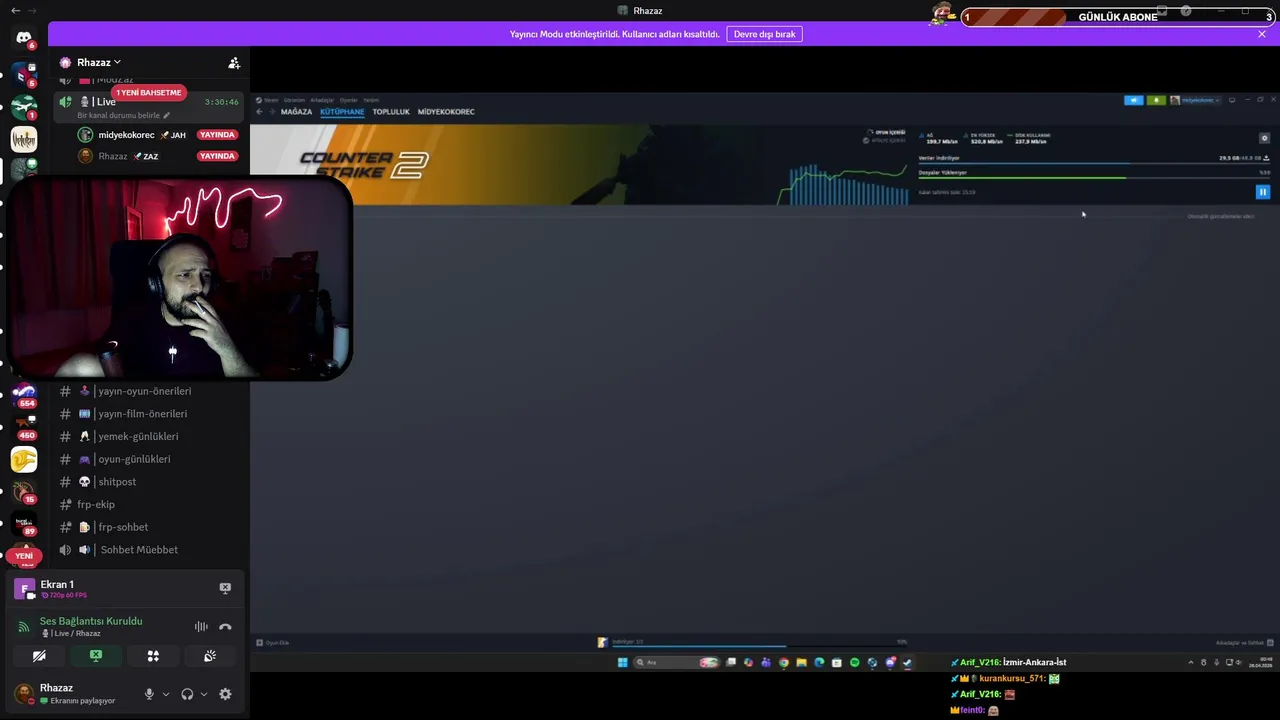This screenshot has height=720, width=1280.
Task: Open shitpost channel
Action: click(x=149, y=482)
